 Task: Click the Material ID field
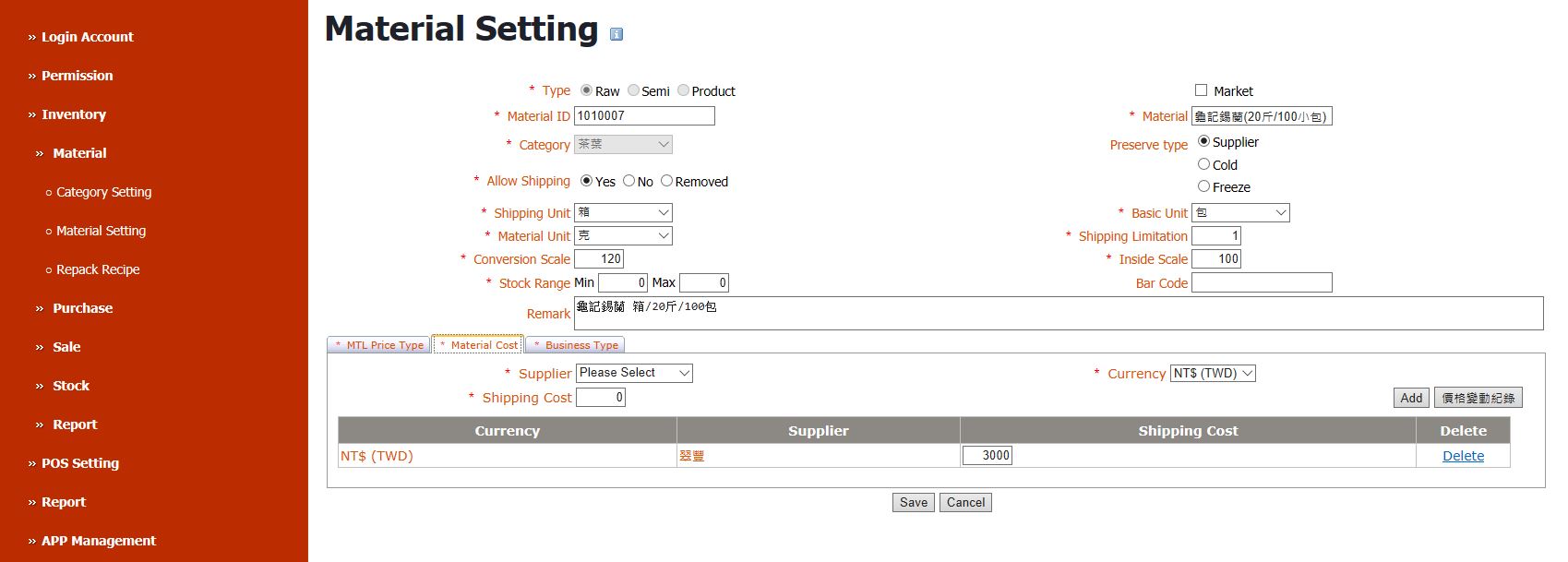644,115
